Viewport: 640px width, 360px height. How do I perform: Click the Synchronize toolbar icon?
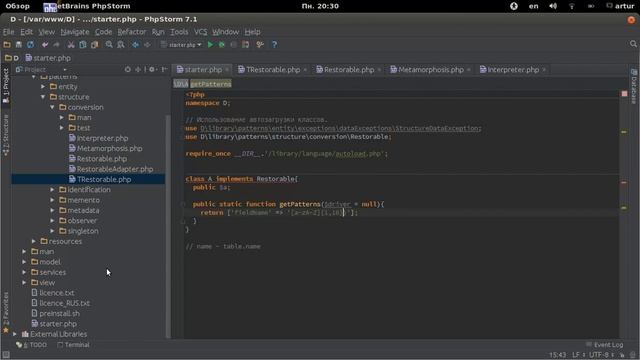(30, 44)
